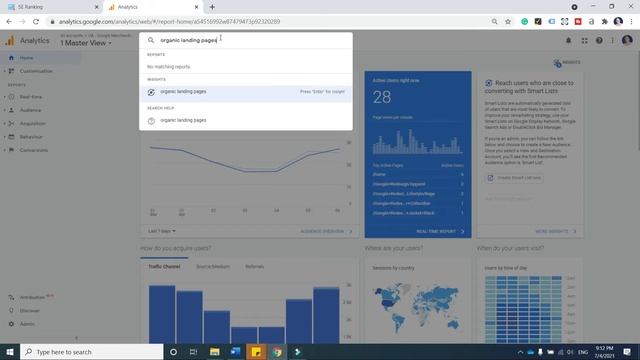Open the notifications bell icon
The image size is (640, 360).
click(x=569, y=40)
